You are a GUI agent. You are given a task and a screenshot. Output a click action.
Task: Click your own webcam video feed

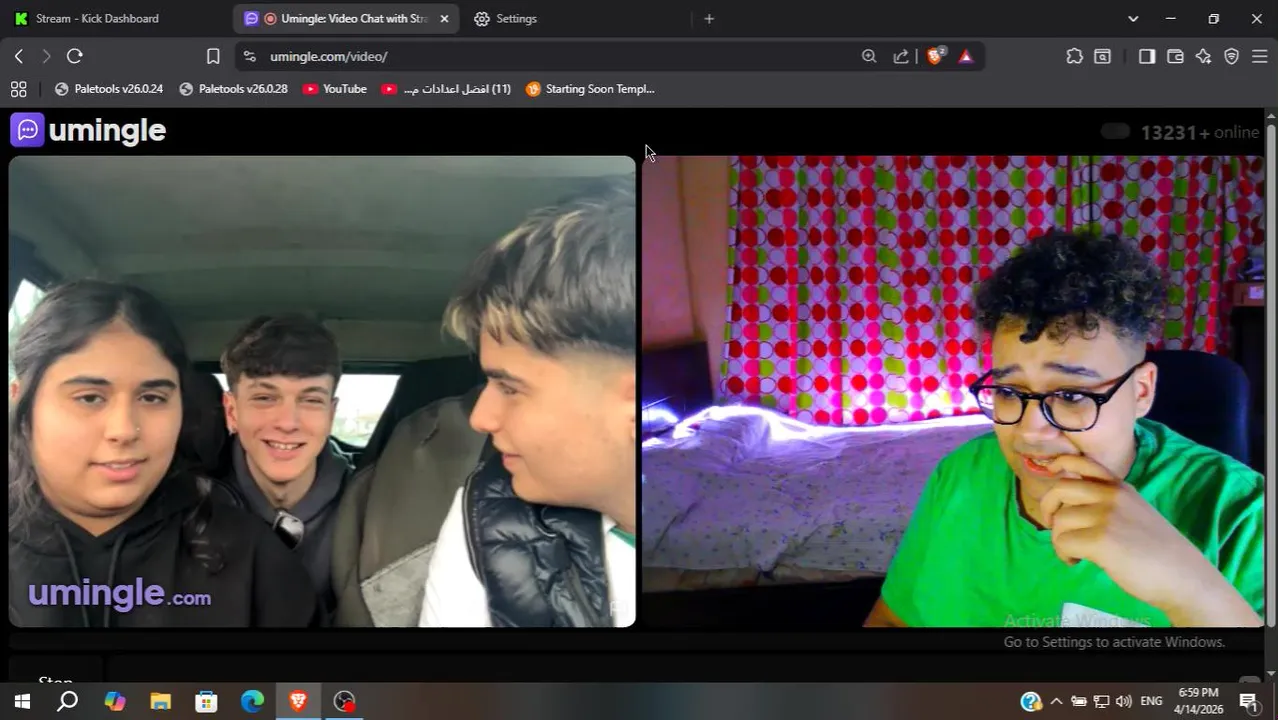pos(953,391)
